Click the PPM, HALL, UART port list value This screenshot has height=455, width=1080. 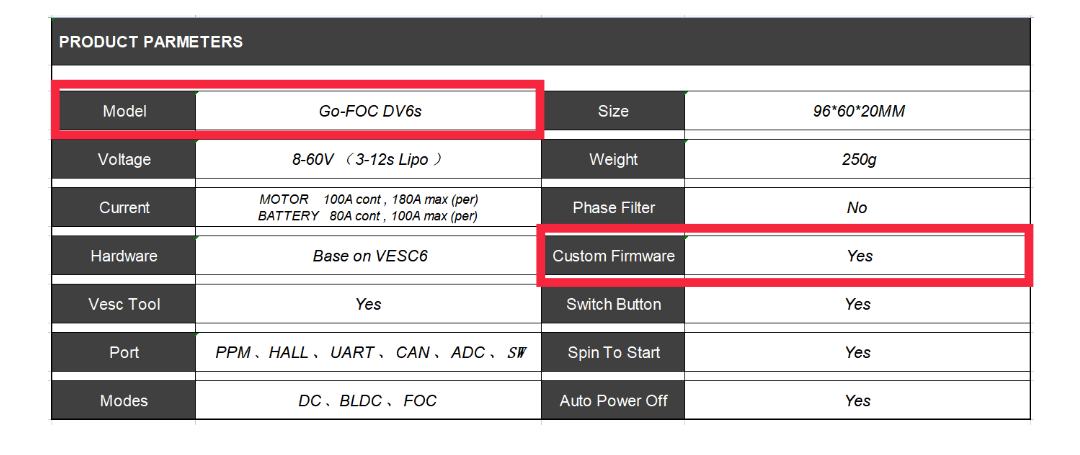(x=370, y=352)
